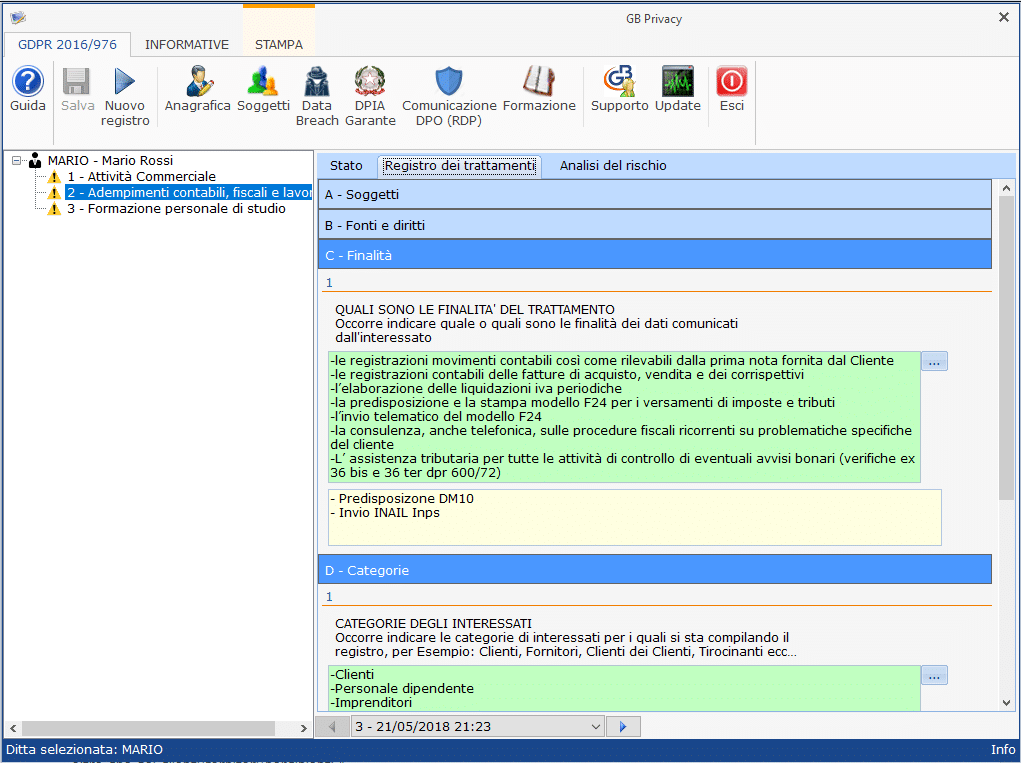The height and width of the screenshot is (763, 1021).
Task: Switch to the INFORMATIVE ribbon tab
Action: [187, 45]
